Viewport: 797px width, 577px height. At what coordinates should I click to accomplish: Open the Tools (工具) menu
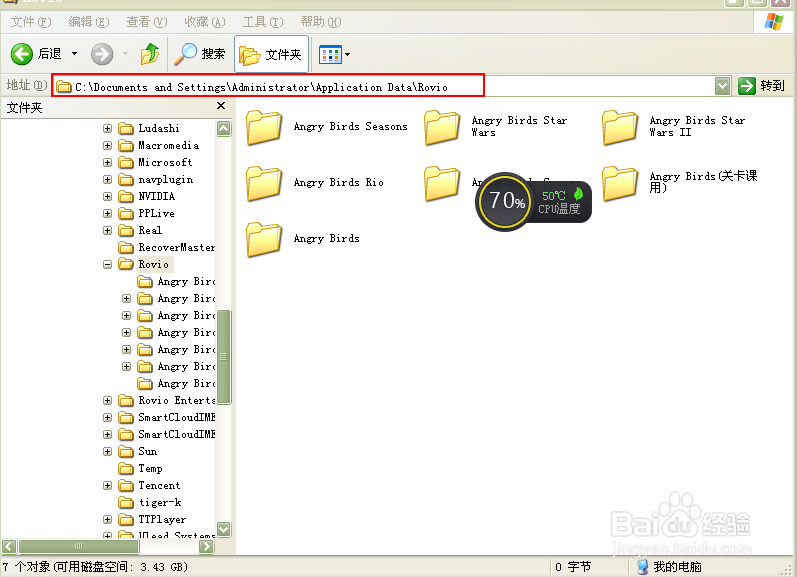point(262,22)
